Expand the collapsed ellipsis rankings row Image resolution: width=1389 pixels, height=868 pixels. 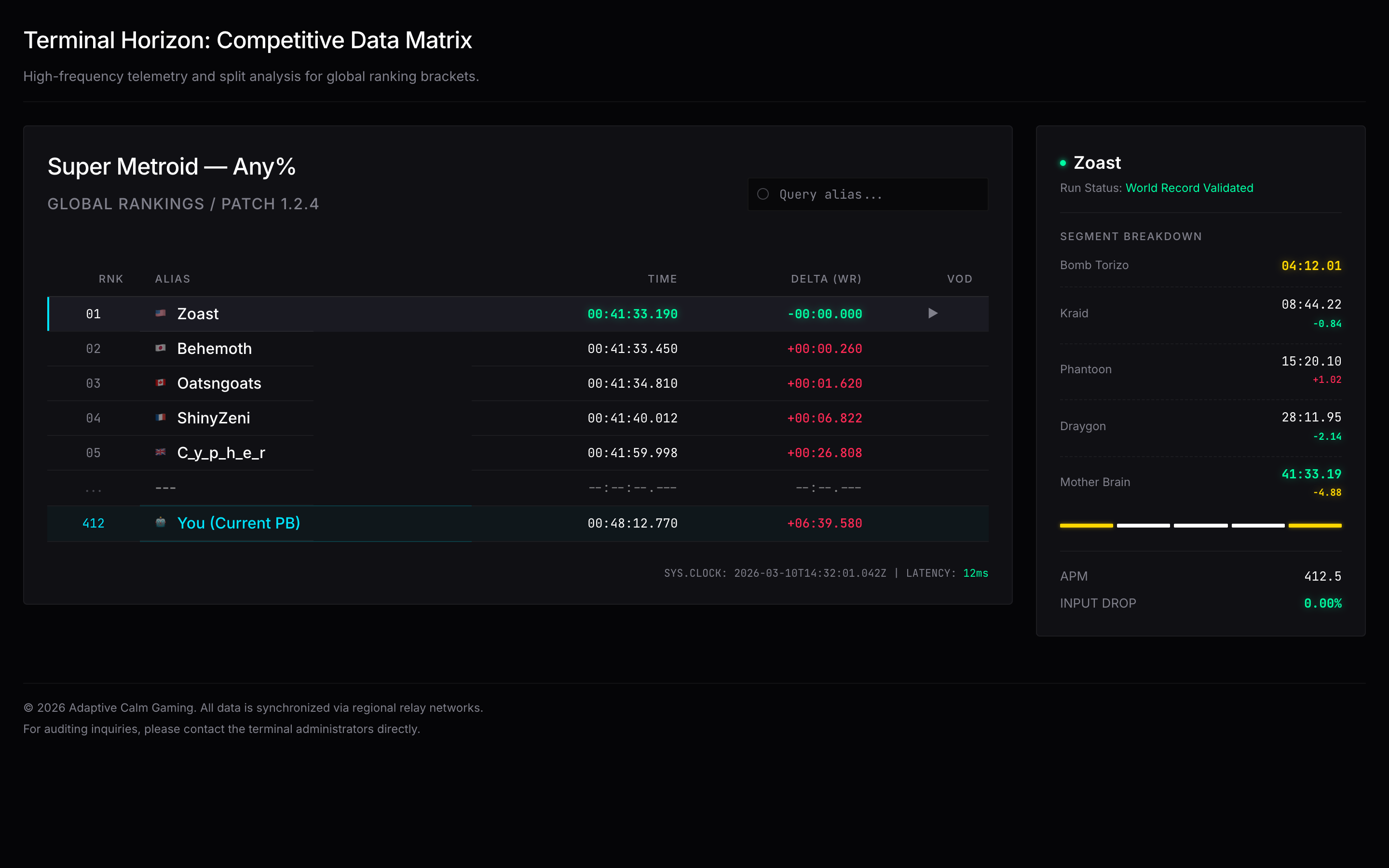point(94,488)
